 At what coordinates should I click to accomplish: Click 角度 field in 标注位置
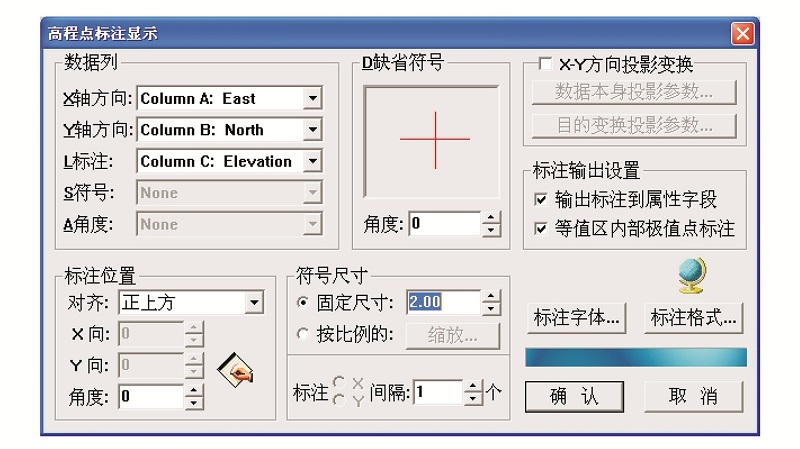151,396
